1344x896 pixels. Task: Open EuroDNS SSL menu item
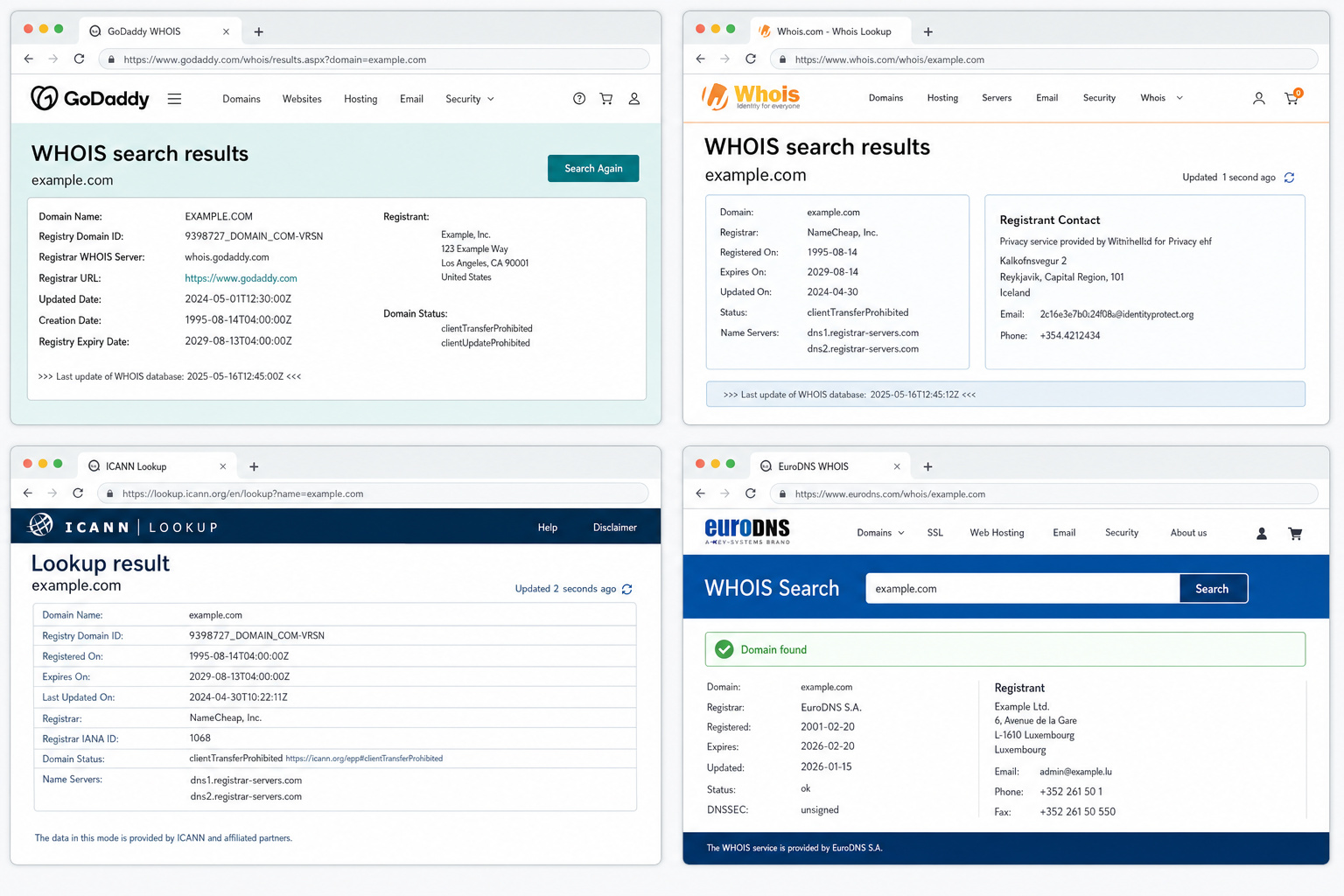[935, 533]
